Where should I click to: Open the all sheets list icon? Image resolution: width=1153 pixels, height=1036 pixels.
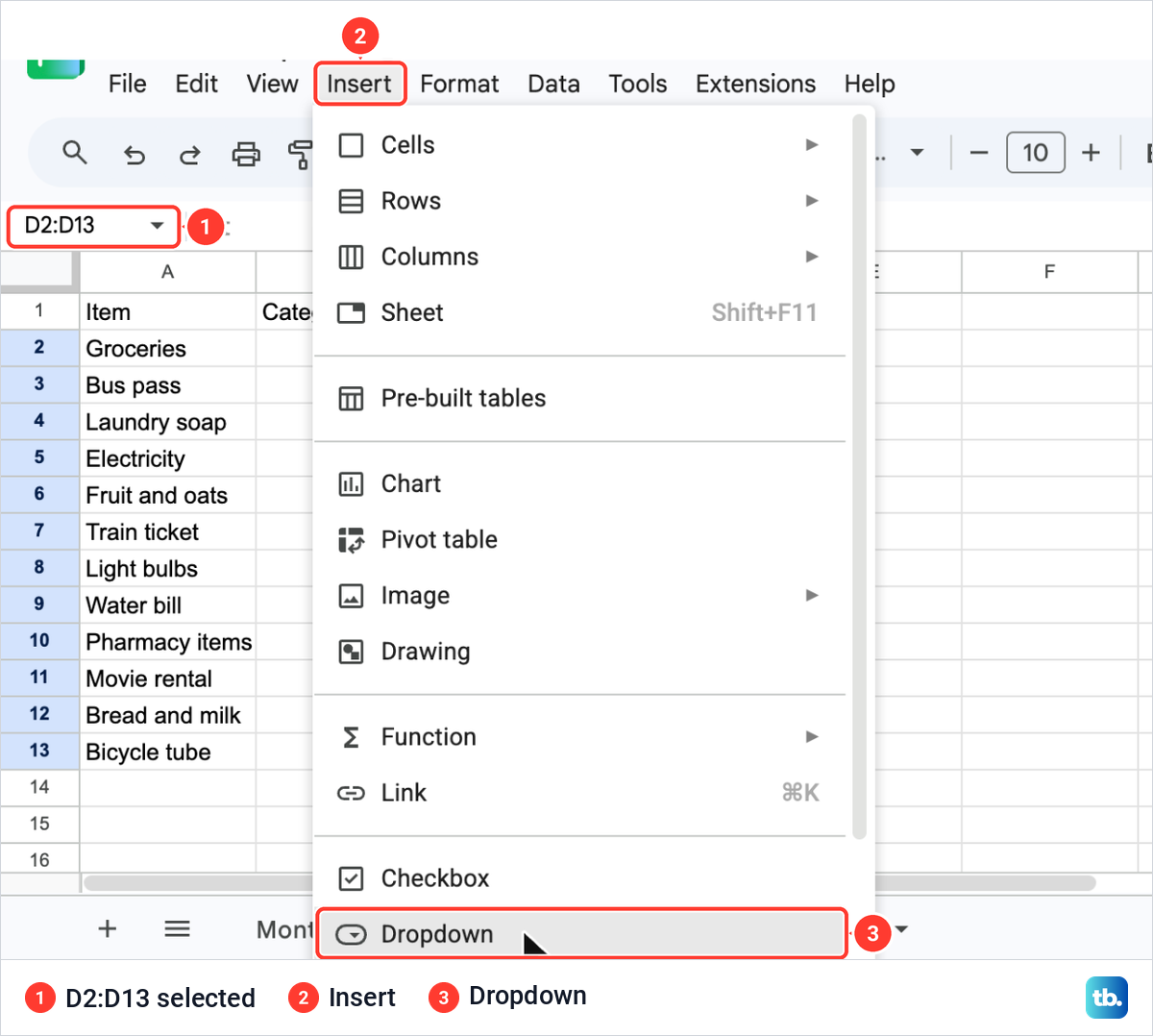click(x=177, y=928)
